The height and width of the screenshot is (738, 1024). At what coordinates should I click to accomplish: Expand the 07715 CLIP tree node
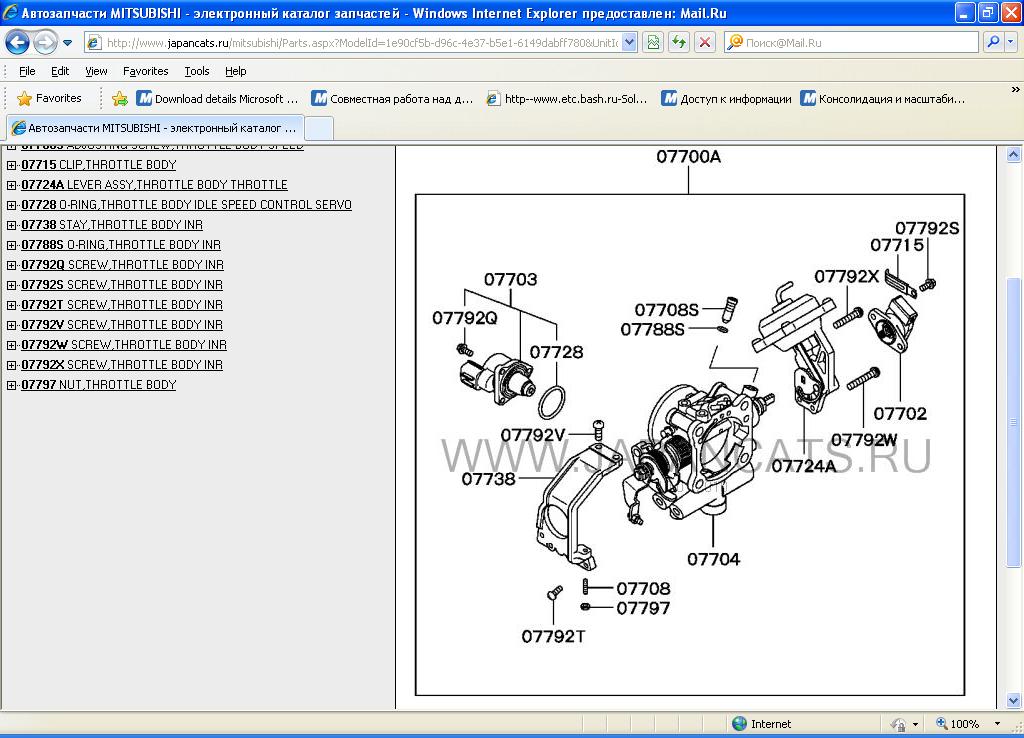coord(12,165)
